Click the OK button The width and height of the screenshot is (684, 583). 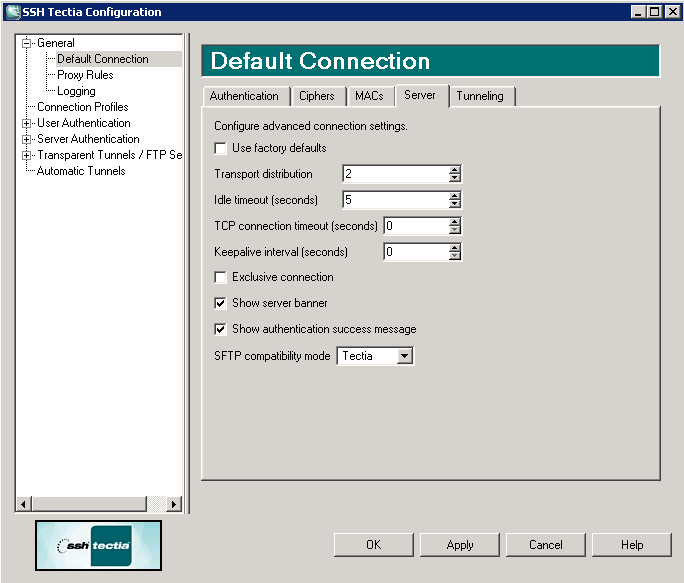pos(373,545)
